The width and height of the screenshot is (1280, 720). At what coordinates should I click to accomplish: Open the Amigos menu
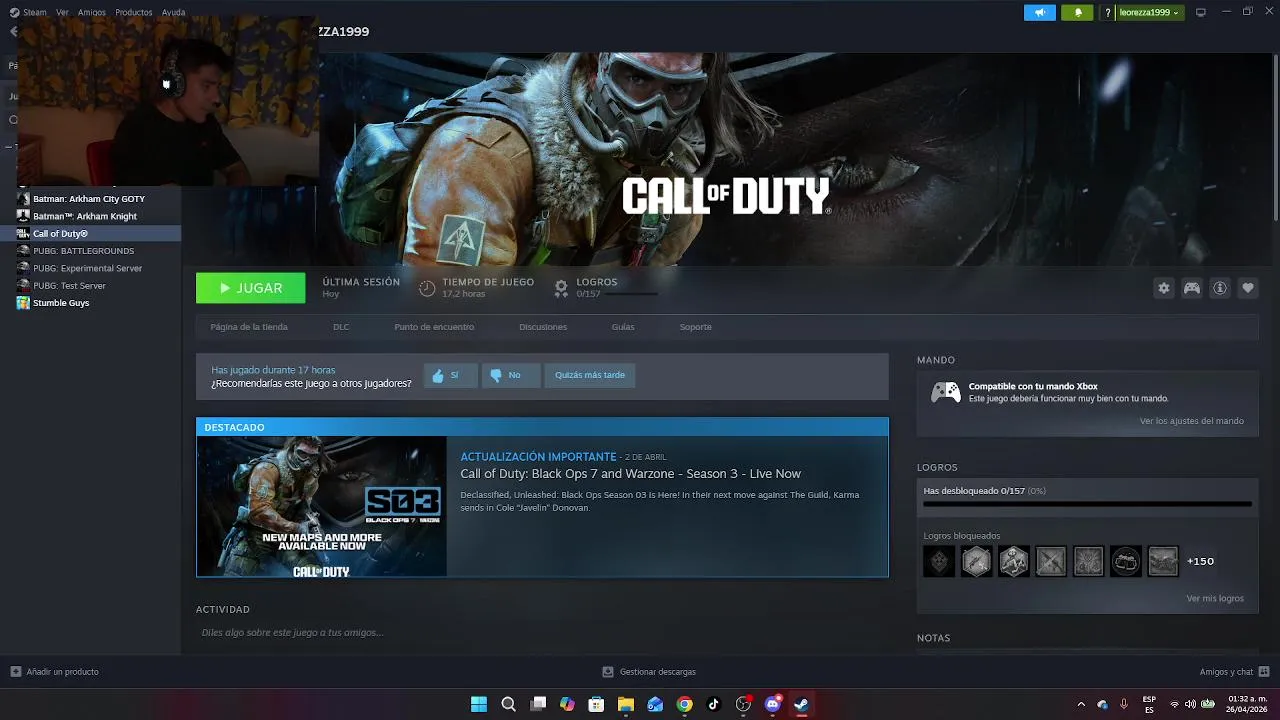click(91, 12)
